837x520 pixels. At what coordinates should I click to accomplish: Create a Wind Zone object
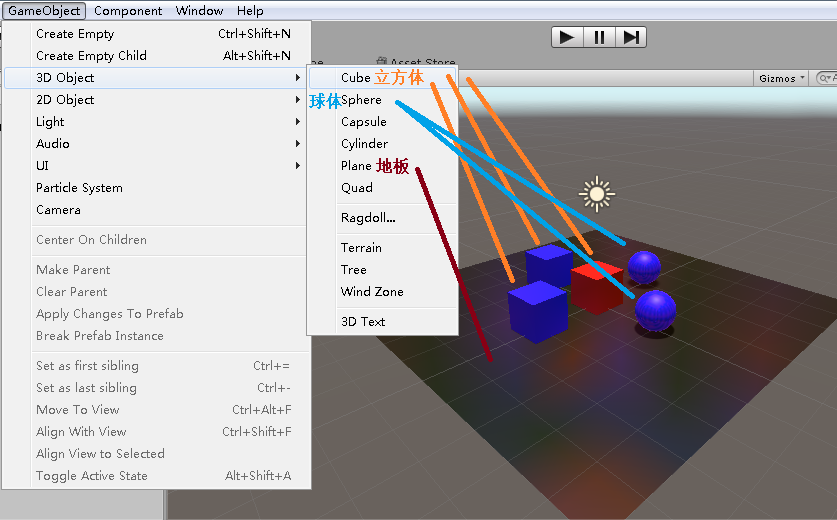[383, 291]
